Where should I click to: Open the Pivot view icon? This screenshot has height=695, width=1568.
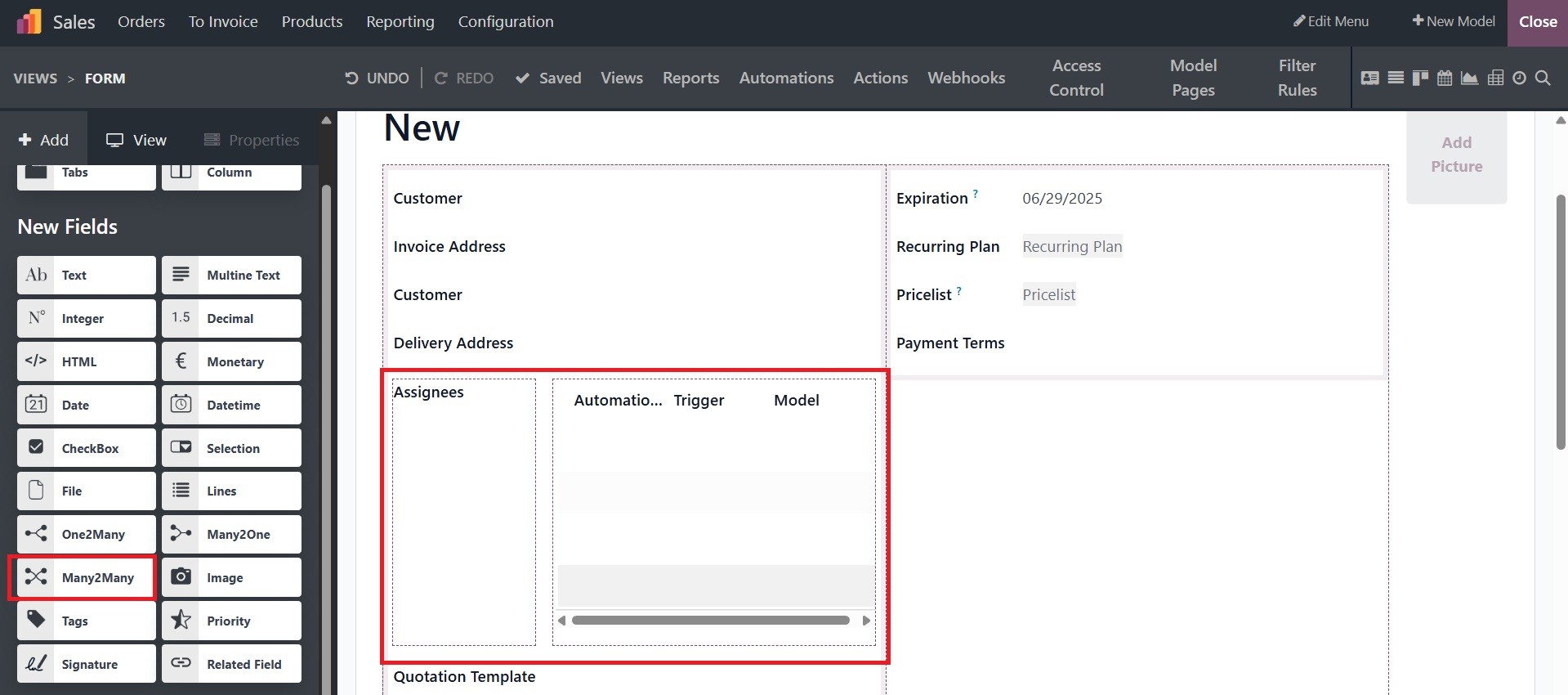1495,78
